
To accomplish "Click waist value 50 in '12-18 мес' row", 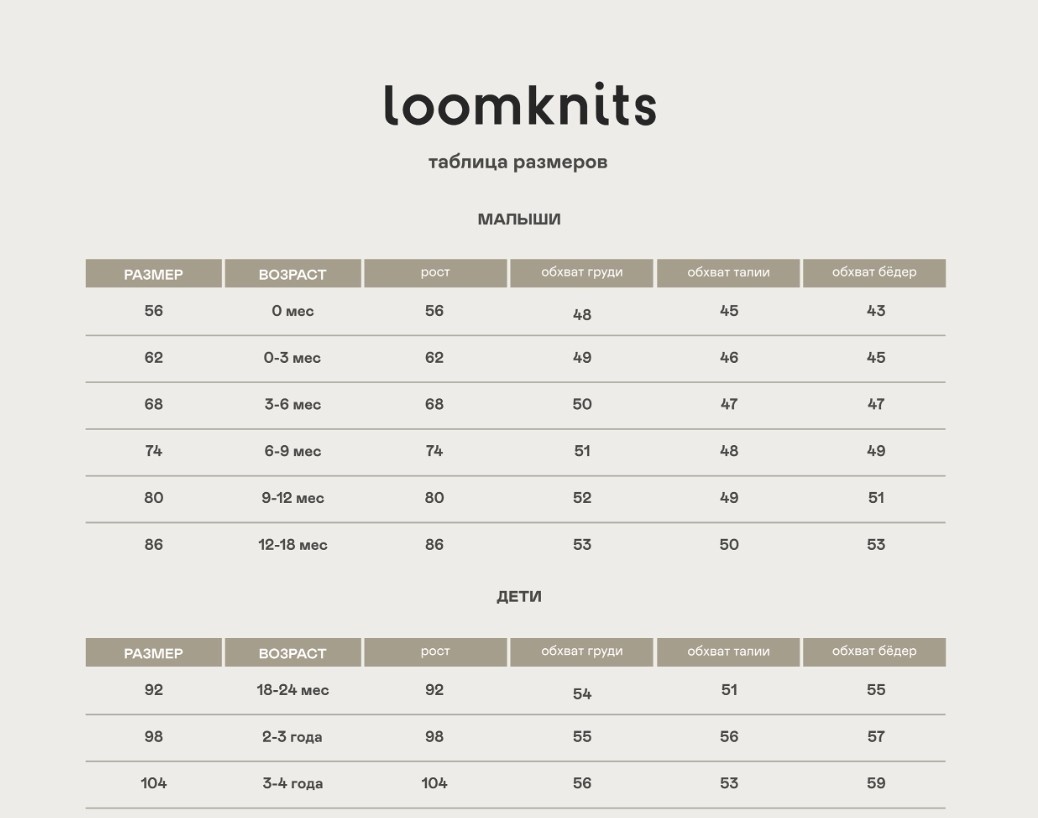I will pos(729,545).
